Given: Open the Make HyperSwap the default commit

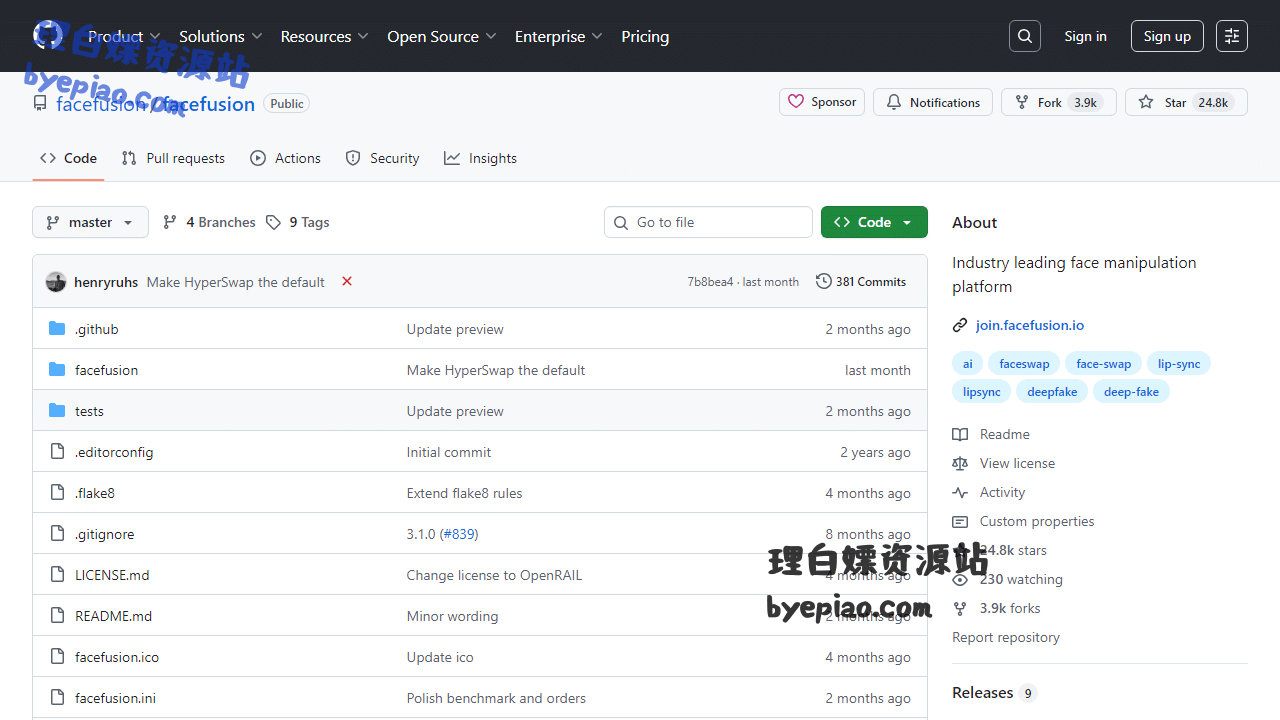Looking at the screenshot, I should (x=235, y=282).
